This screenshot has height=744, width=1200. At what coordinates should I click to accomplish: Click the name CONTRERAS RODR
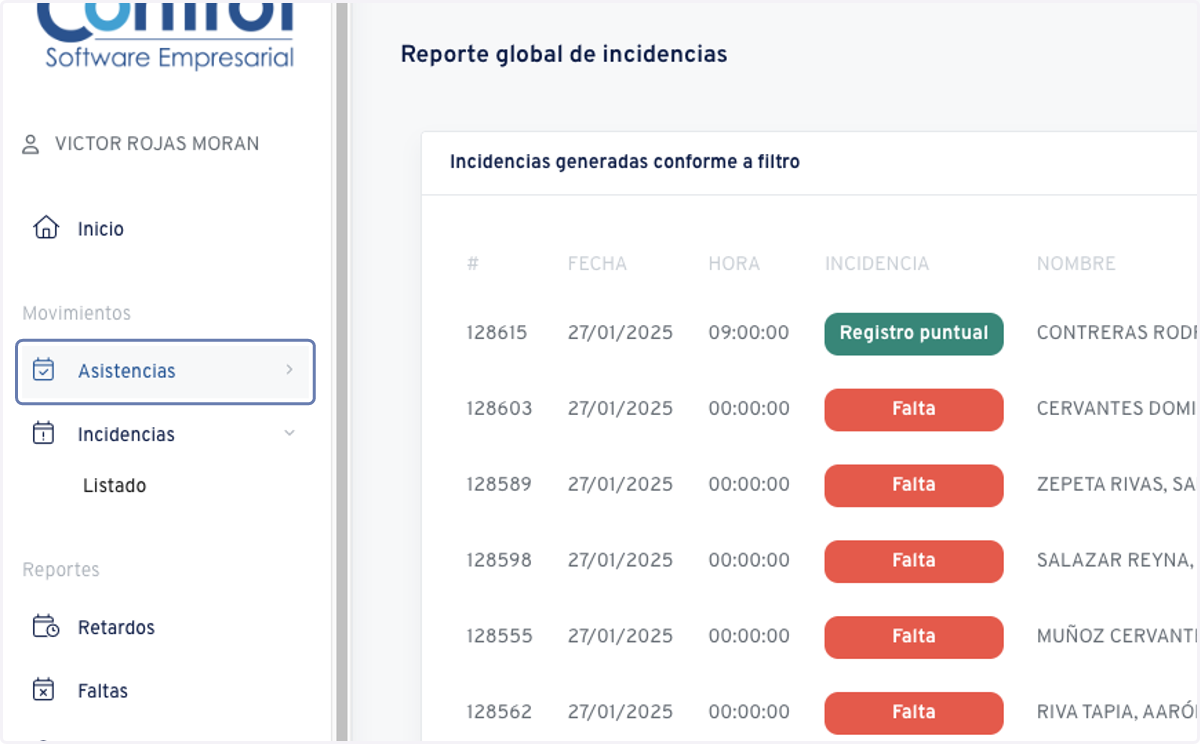1117,332
